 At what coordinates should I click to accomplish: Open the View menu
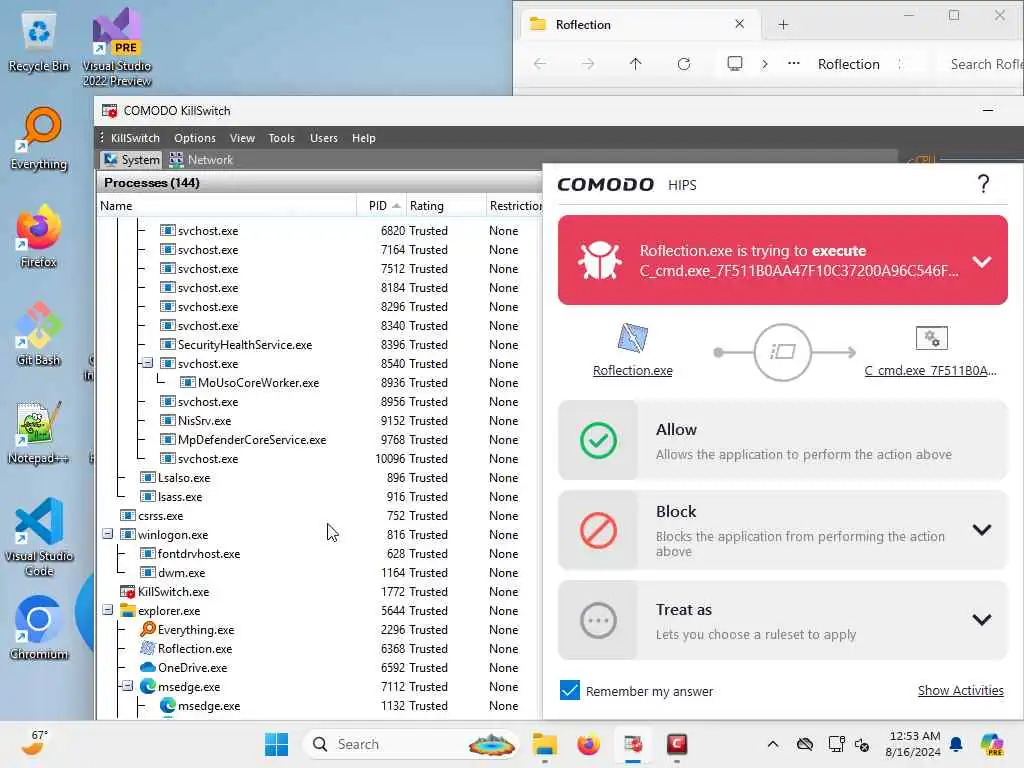(x=242, y=138)
